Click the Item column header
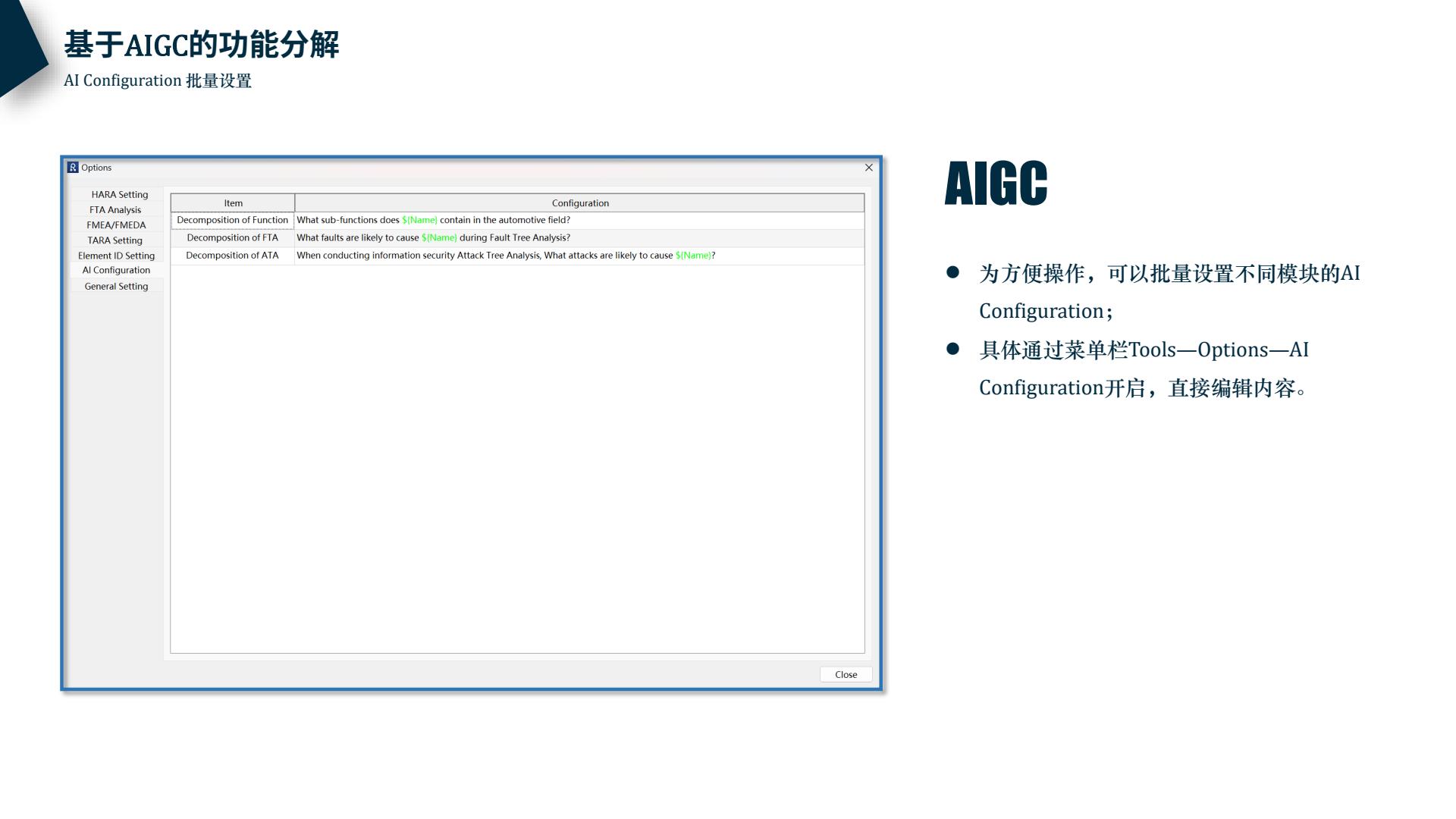This screenshot has height=819, width=1456. pos(232,203)
